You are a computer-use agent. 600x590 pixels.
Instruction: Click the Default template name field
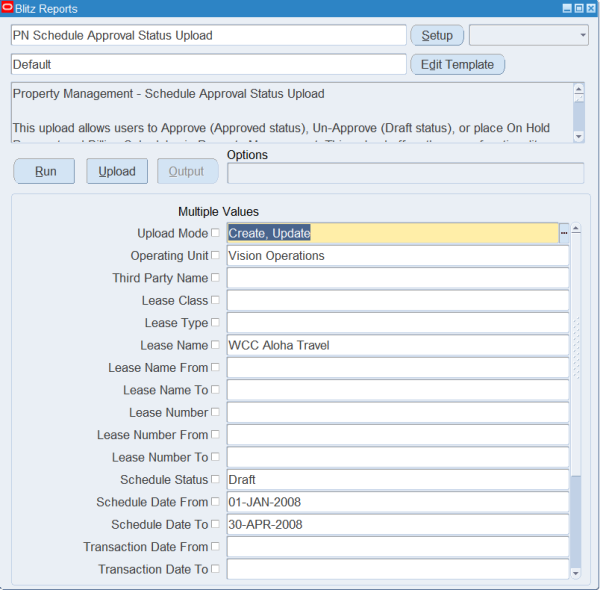(x=209, y=64)
